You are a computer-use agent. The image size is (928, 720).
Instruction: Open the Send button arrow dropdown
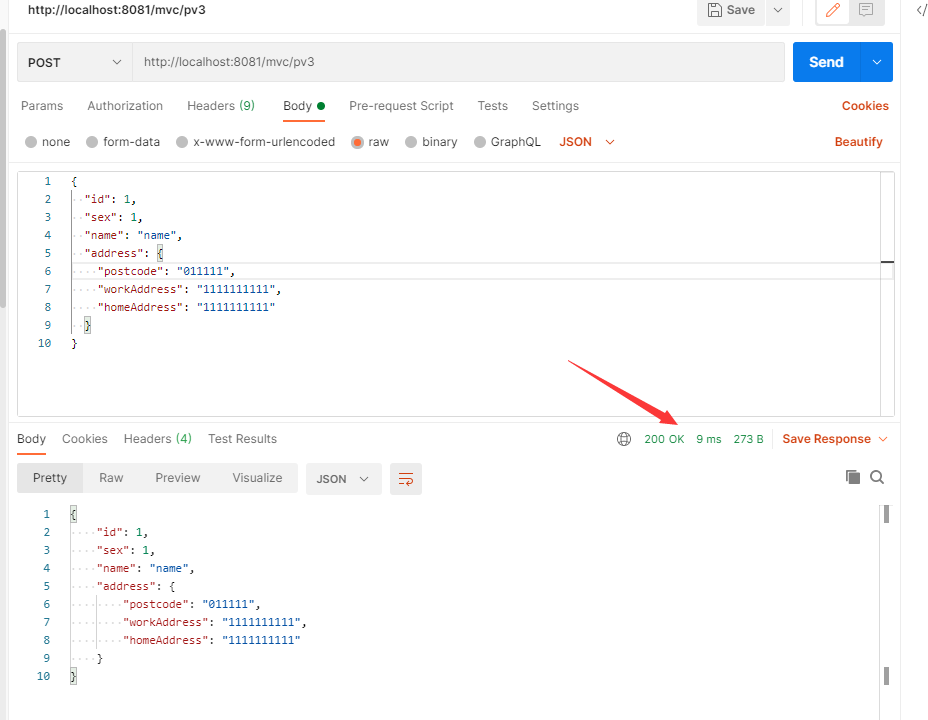click(877, 62)
